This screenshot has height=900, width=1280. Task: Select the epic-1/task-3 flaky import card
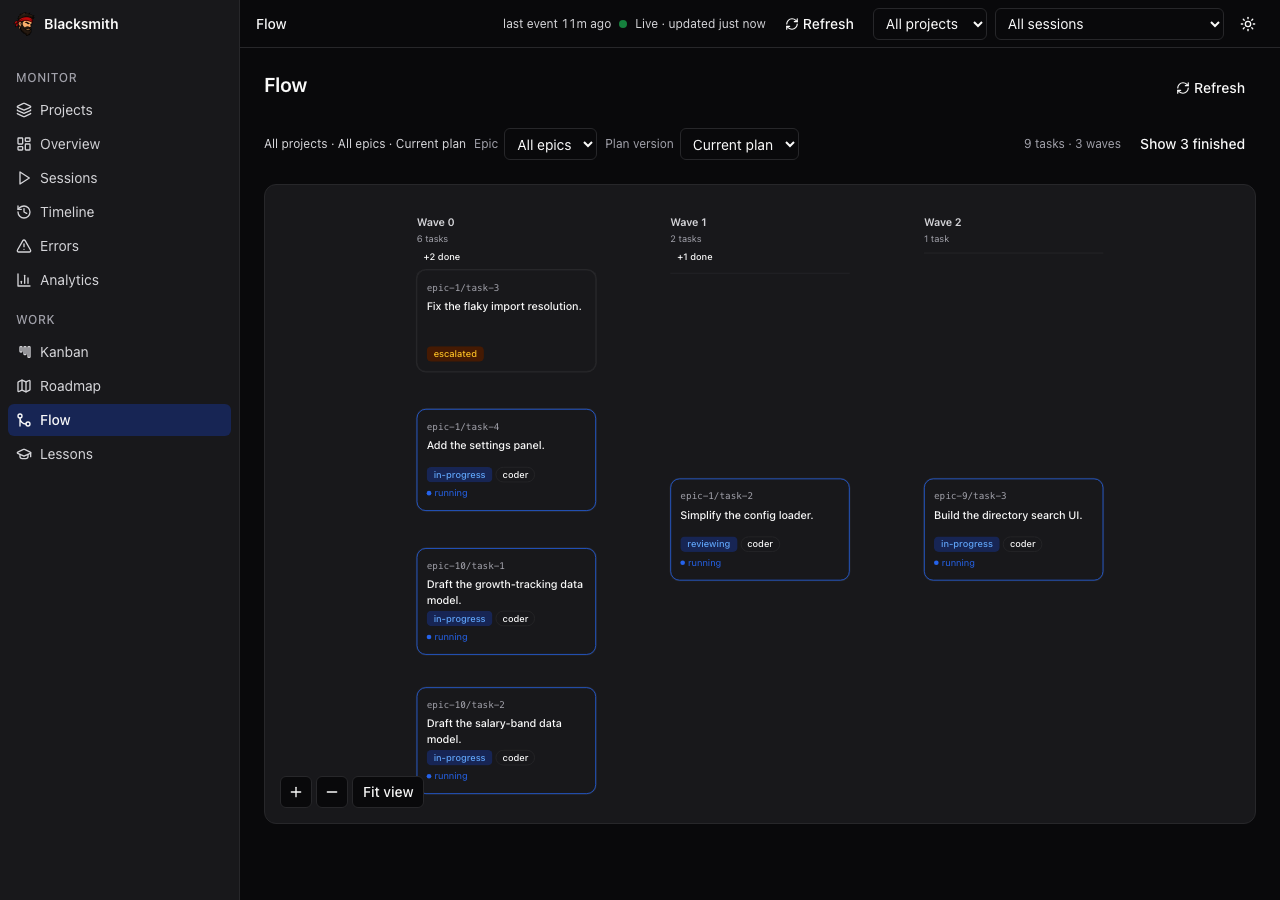tap(506, 320)
